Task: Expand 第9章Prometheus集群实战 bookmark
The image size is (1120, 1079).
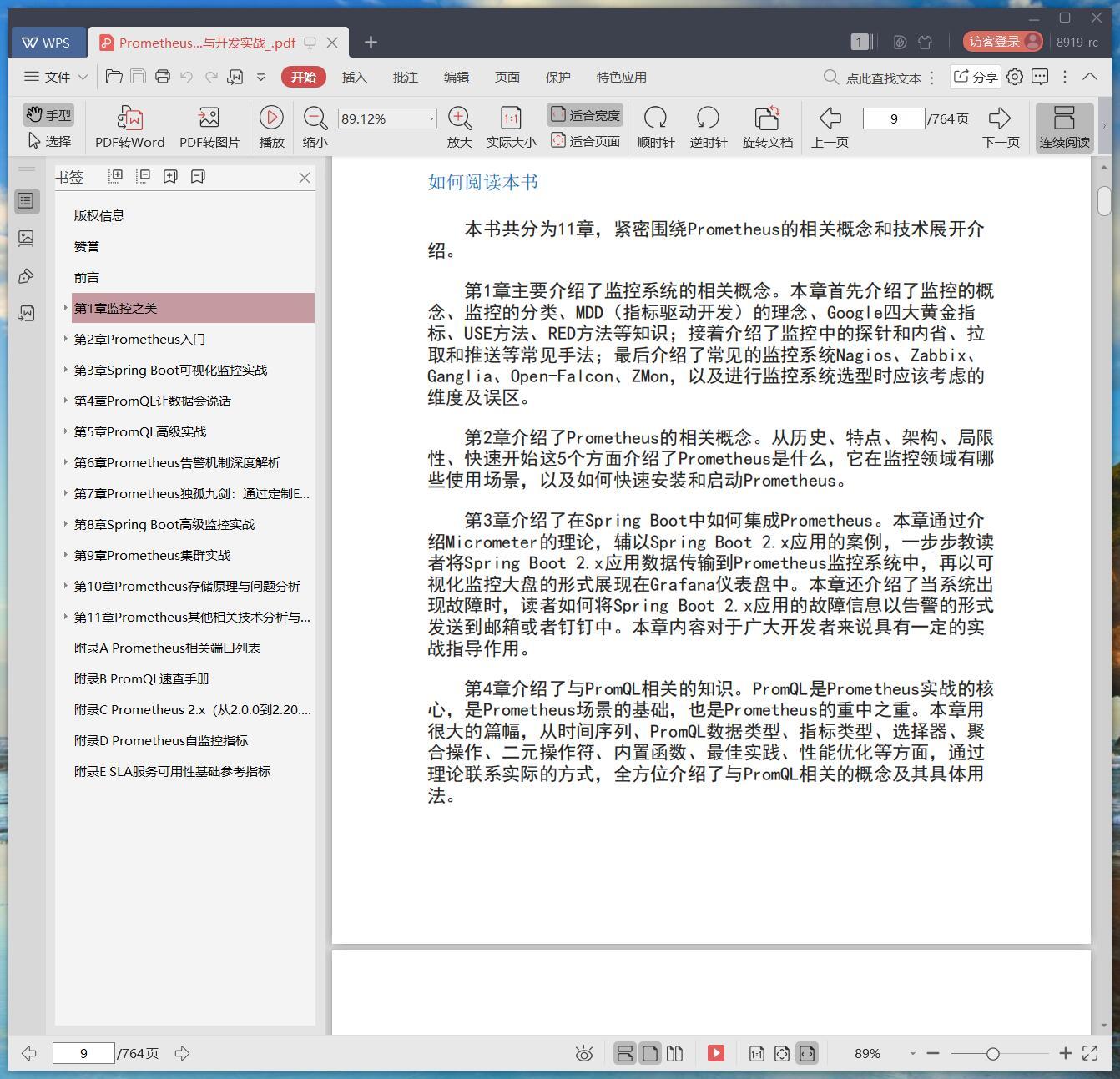Action: 65,555
